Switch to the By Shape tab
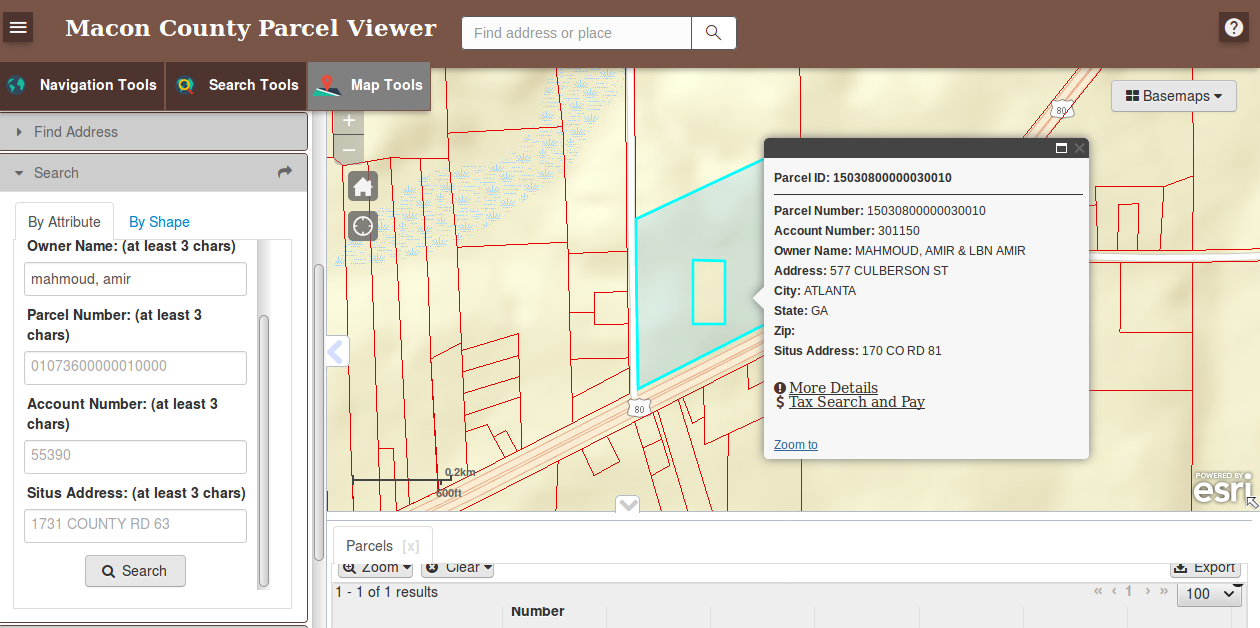This screenshot has height=628, width=1260. pyautogui.click(x=159, y=222)
